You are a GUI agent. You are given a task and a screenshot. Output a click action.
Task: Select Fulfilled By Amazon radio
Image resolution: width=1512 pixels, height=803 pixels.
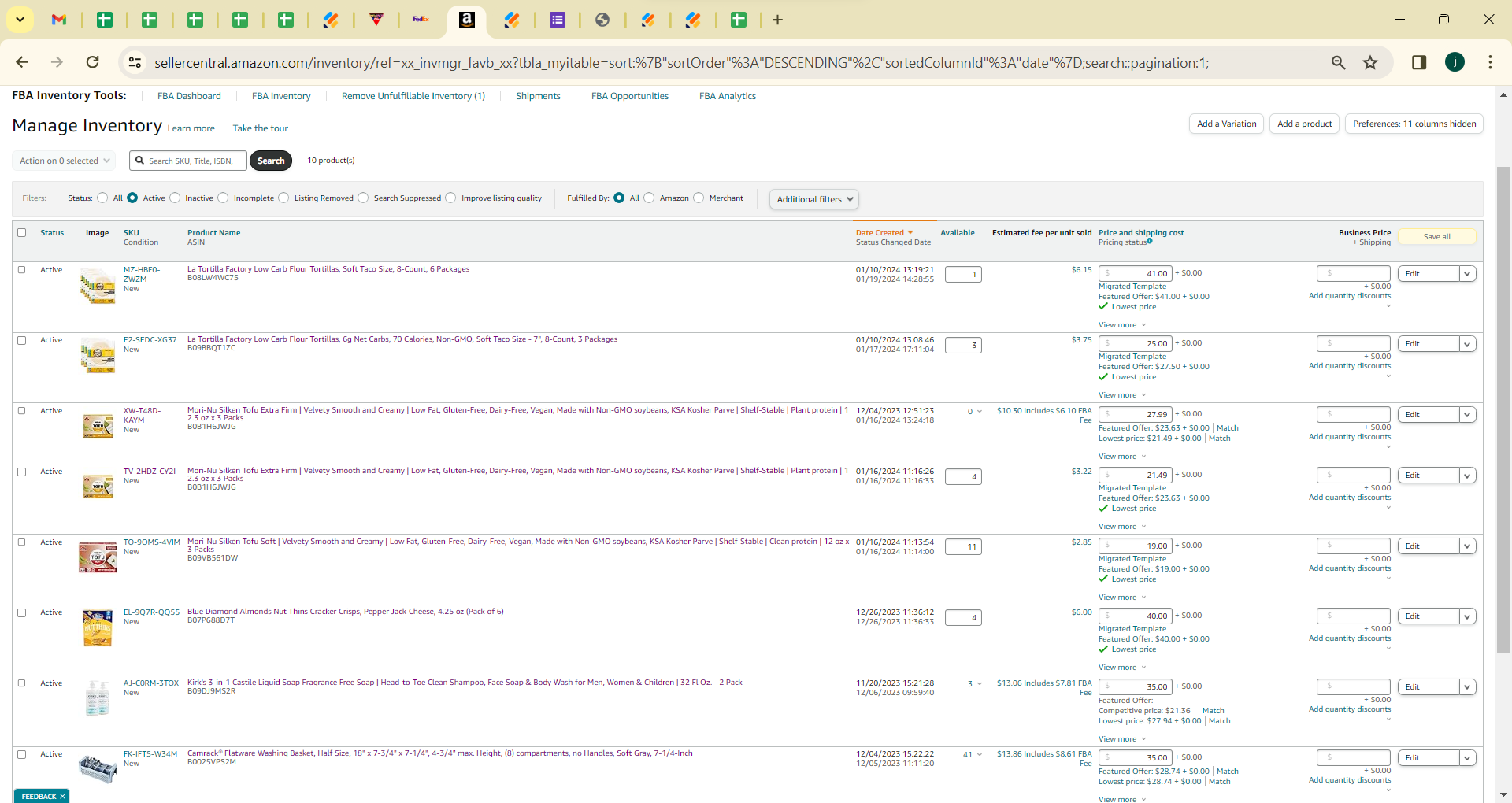[x=649, y=198]
